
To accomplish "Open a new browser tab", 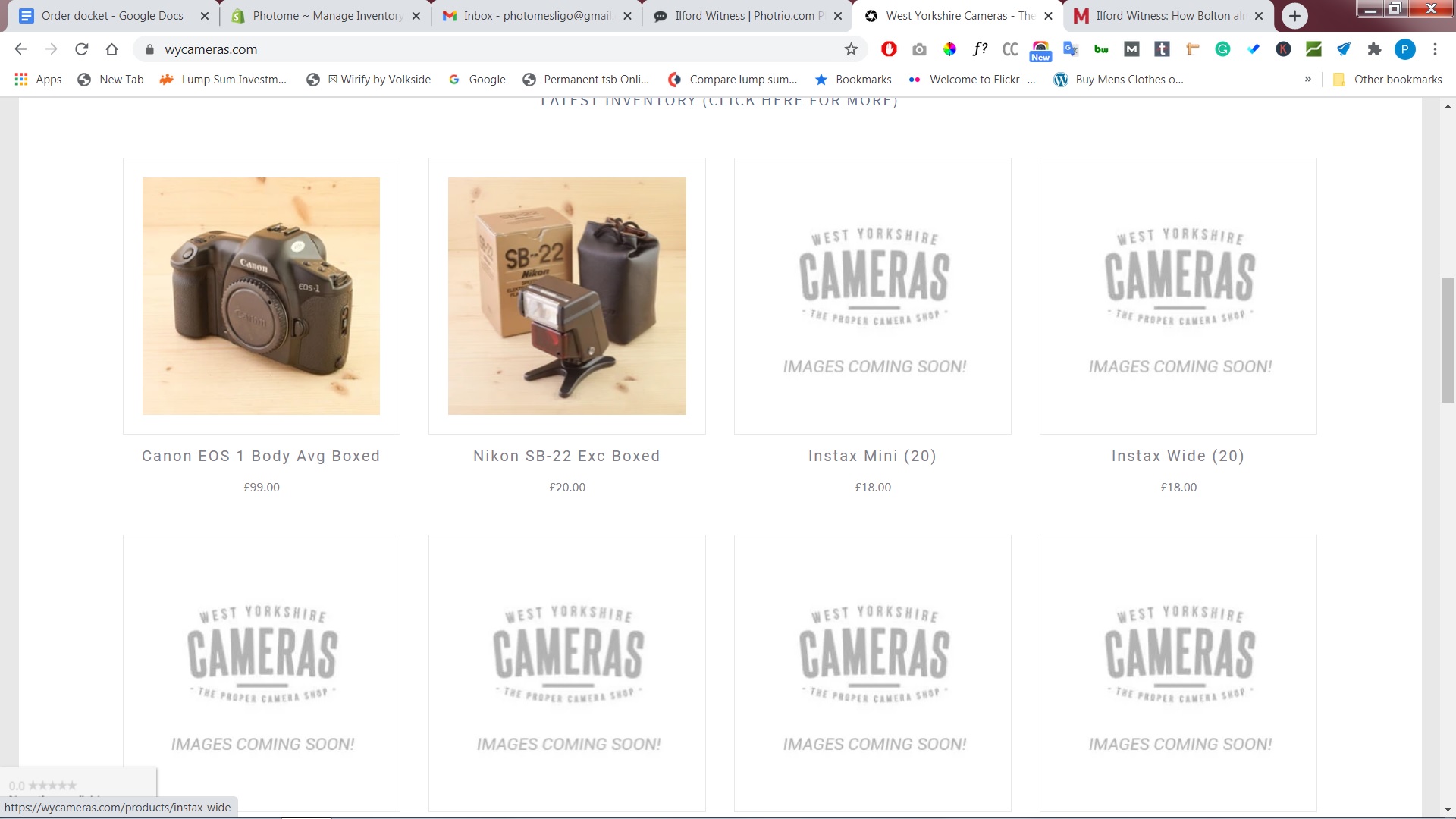I will [x=1294, y=16].
